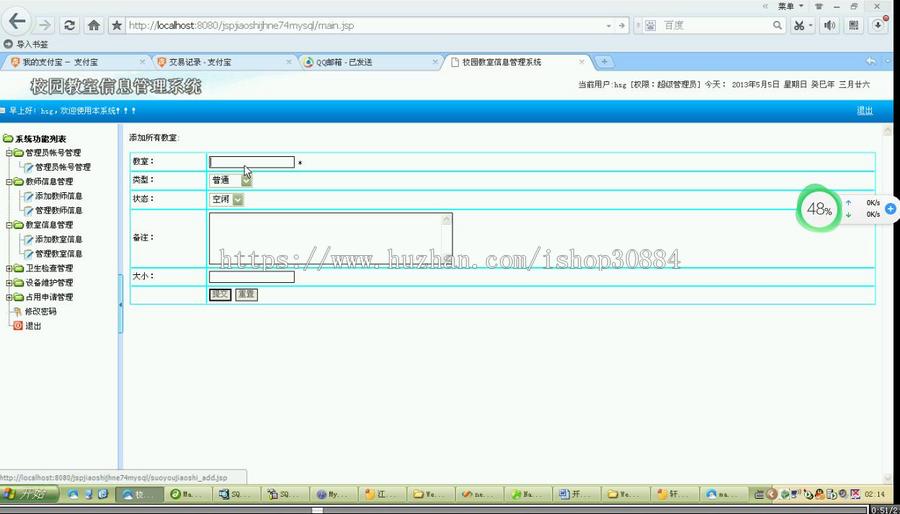Screen dimensions: 900x514
Task: Reload the page with the refresh icon
Action: coord(69,25)
